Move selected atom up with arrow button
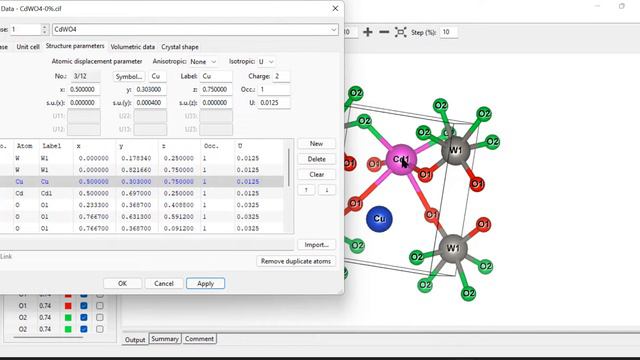 tap(306, 190)
